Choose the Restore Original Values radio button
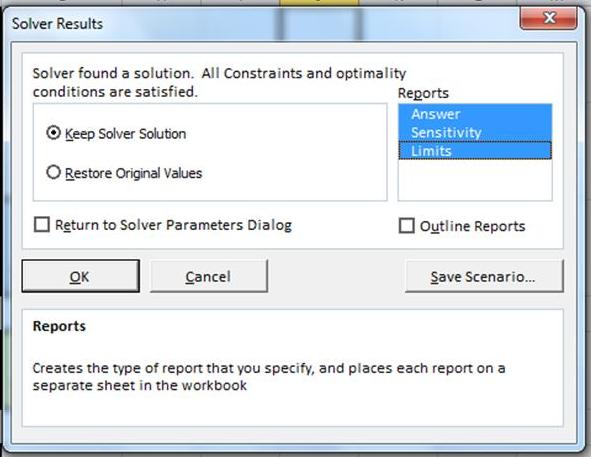 54,172
